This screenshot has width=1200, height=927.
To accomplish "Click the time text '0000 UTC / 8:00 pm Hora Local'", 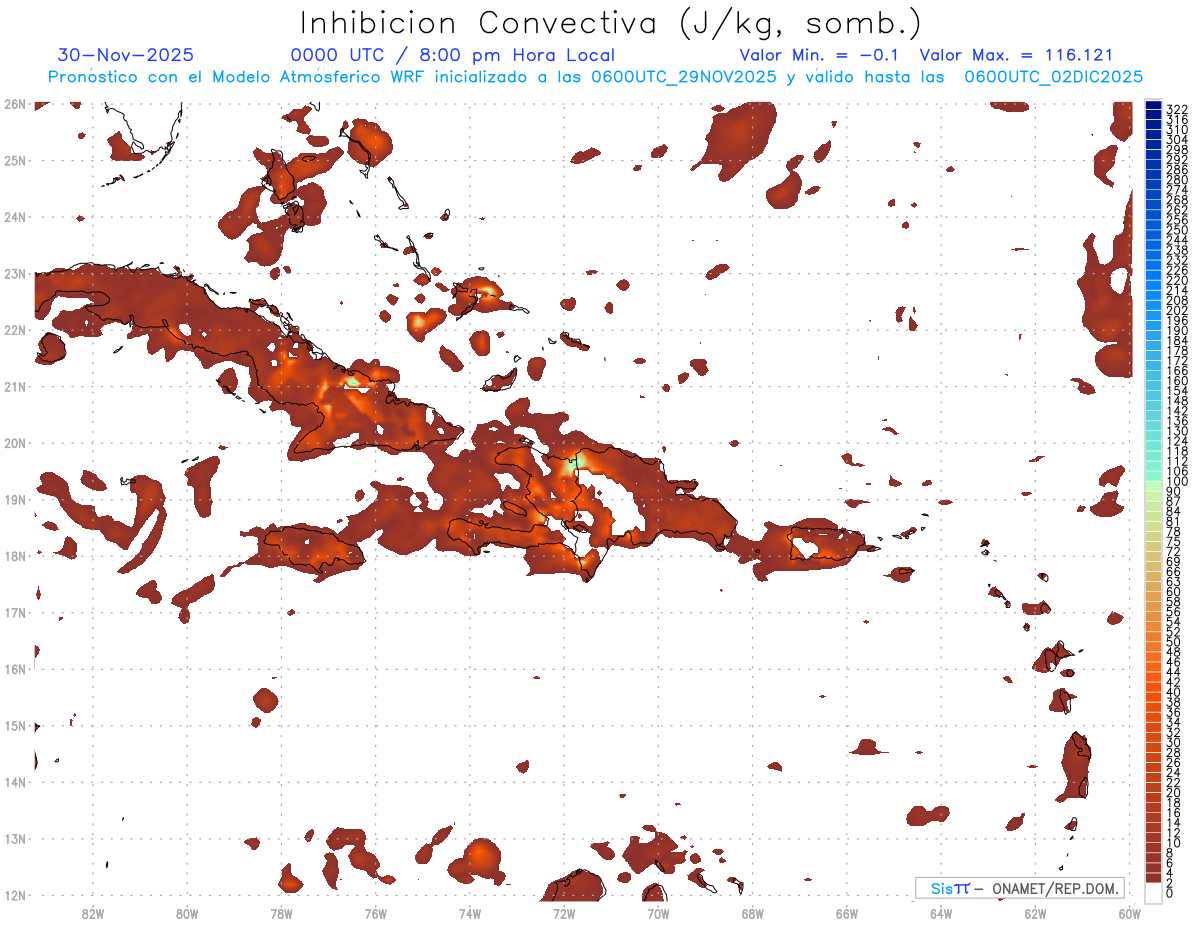I will coord(453,55).
